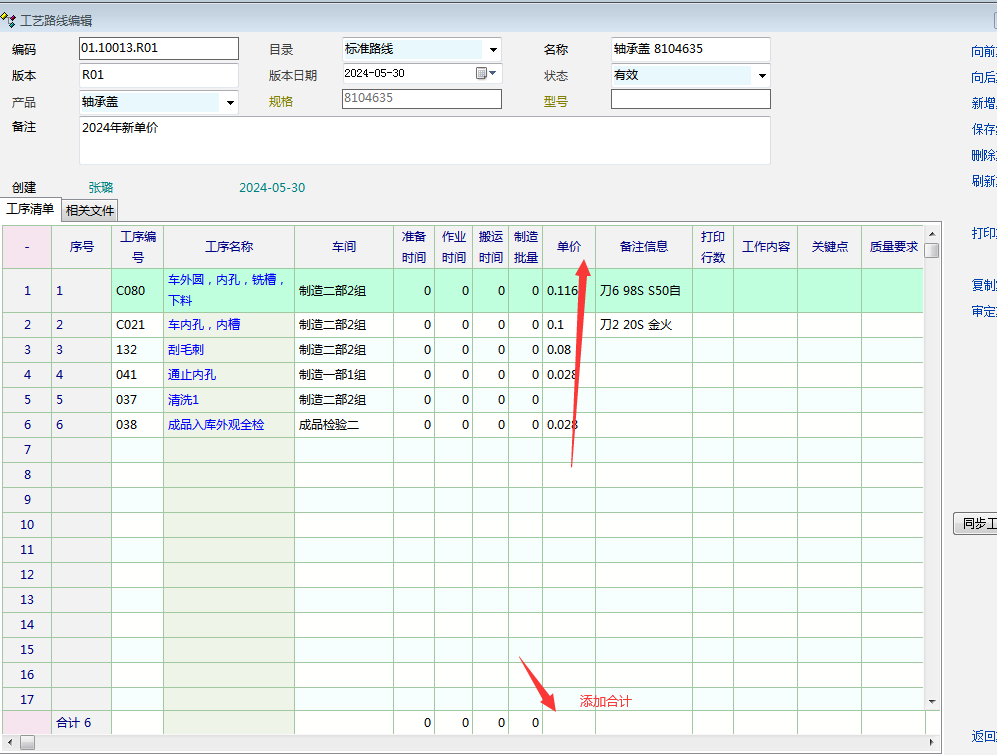Click the horizontal scrollbar left arrow
The width and height of the screenshot is (997, 755).
point(8,744)
